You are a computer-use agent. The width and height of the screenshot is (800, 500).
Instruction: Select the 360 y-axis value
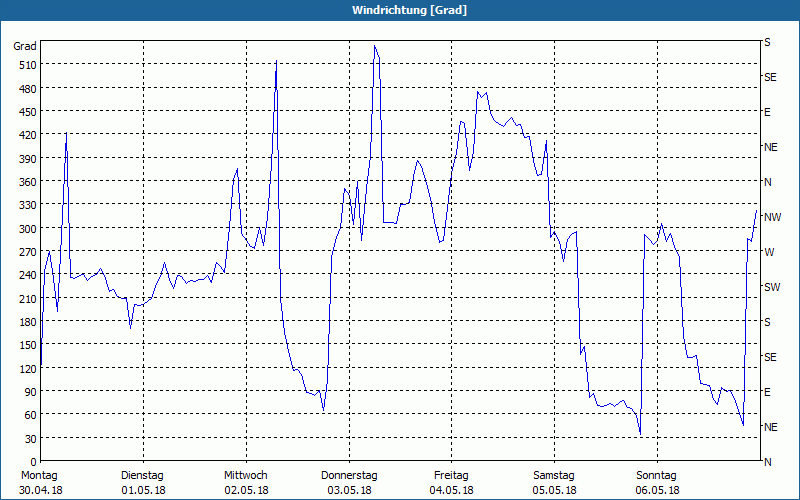coord(28,182)
